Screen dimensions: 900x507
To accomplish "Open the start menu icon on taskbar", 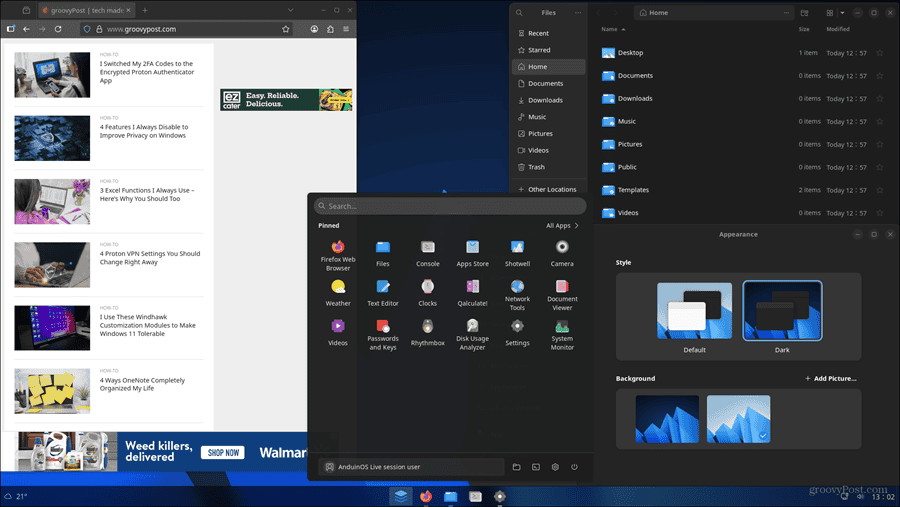I will (x=401, y=497).
